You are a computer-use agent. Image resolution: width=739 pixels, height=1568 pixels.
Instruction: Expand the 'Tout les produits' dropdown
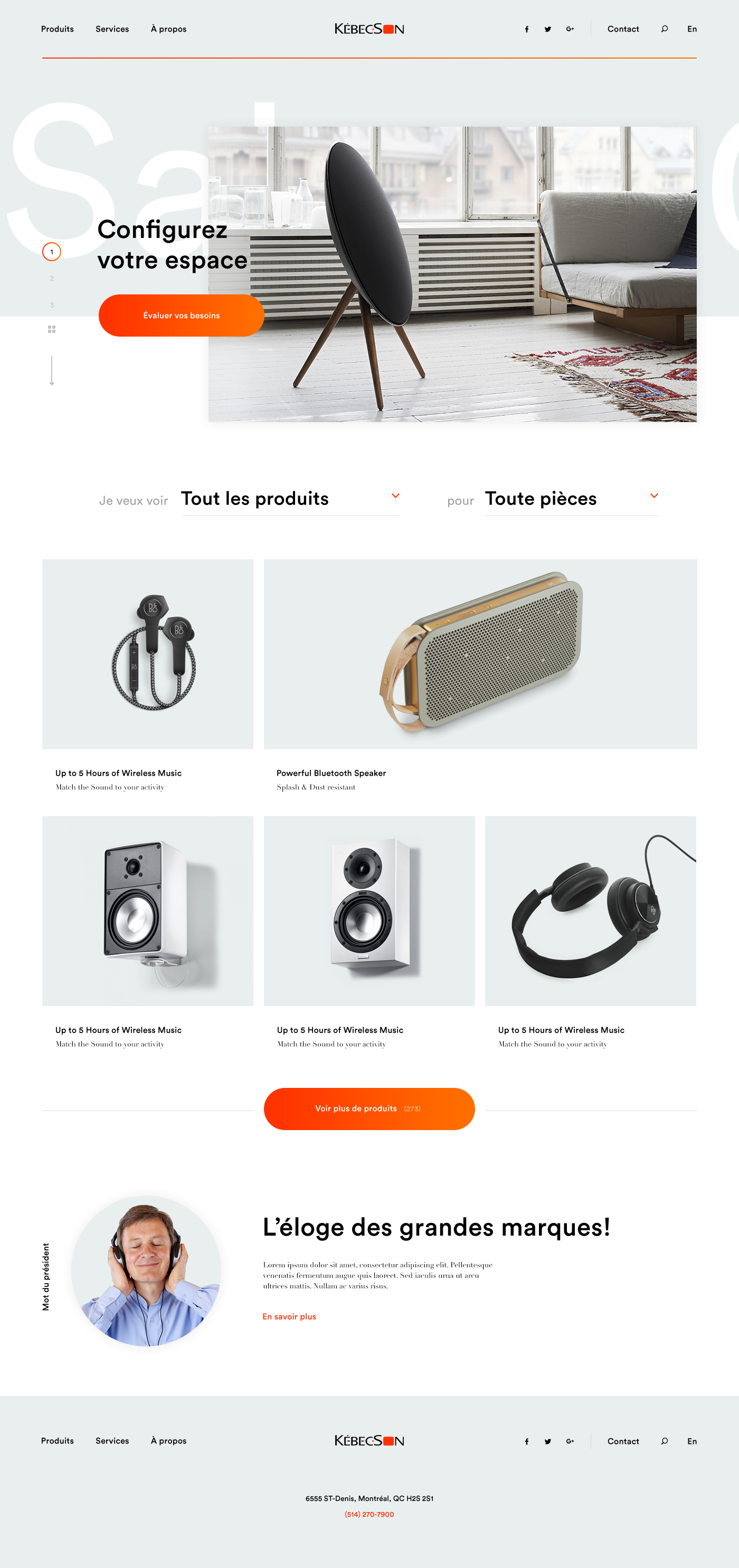click(x=291, y=499)
